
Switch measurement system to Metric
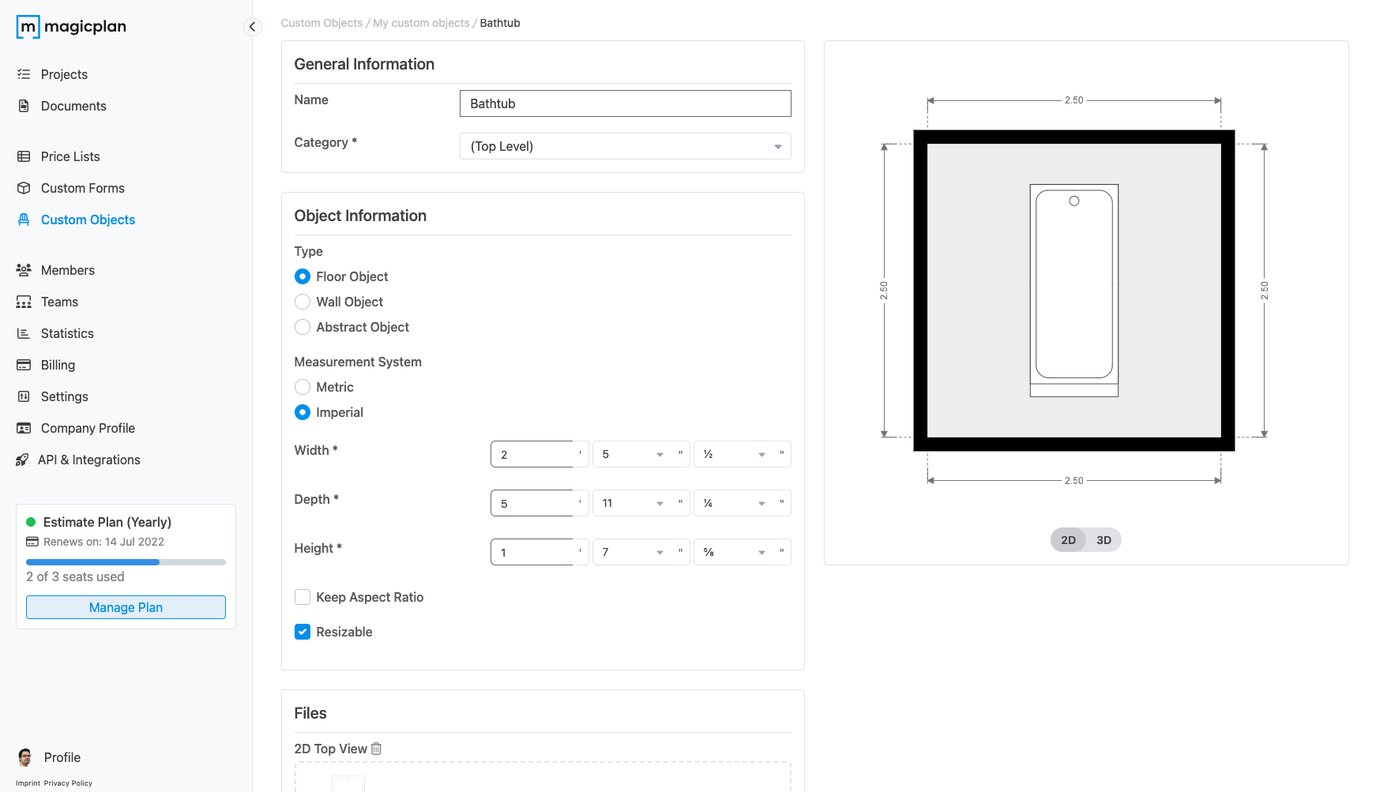(302, 387)
